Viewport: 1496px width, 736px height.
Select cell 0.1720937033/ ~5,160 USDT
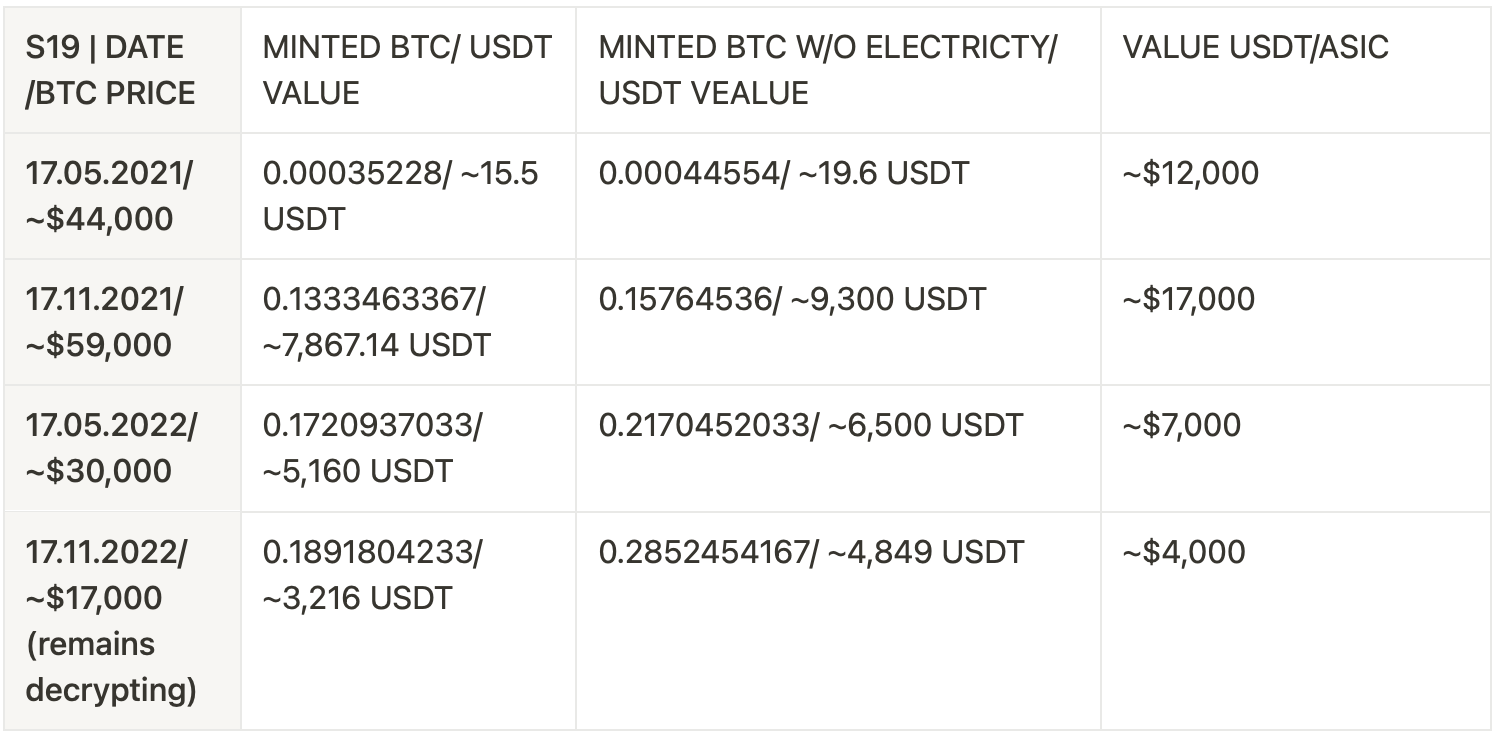point(408,448)
